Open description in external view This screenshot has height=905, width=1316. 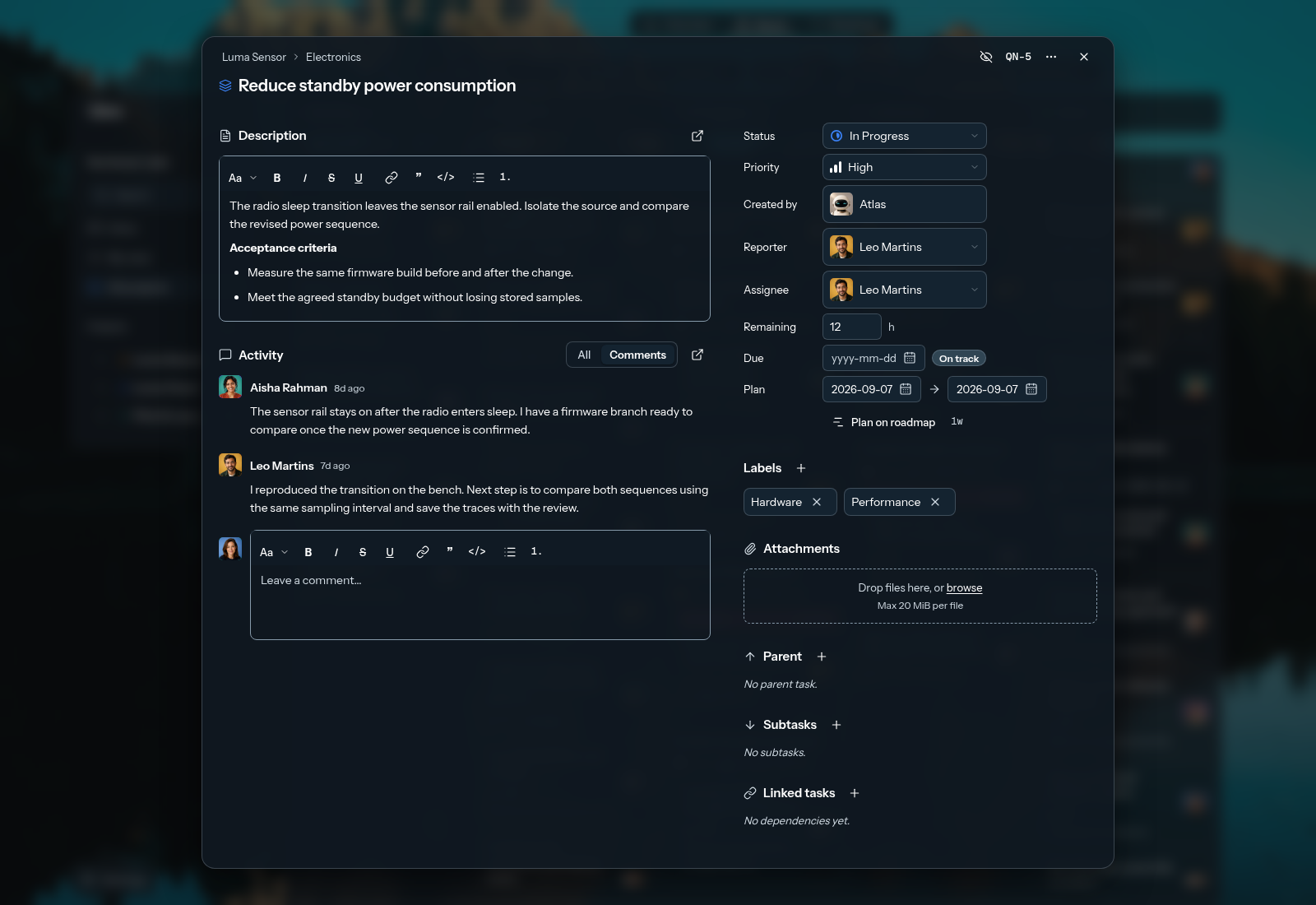(697, 136)
